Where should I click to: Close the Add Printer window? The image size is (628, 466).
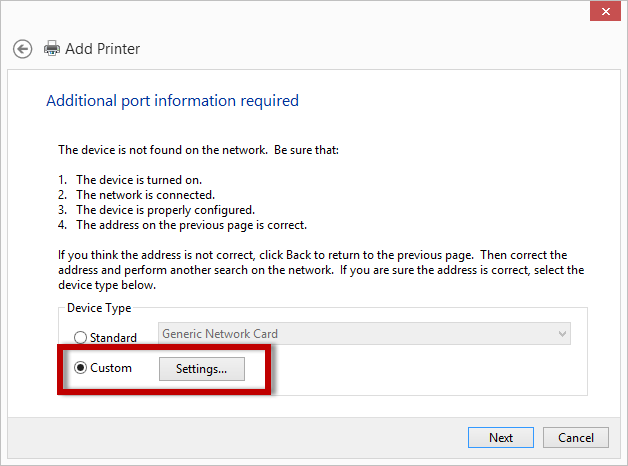pyautogui.click(x=603, y=10)
